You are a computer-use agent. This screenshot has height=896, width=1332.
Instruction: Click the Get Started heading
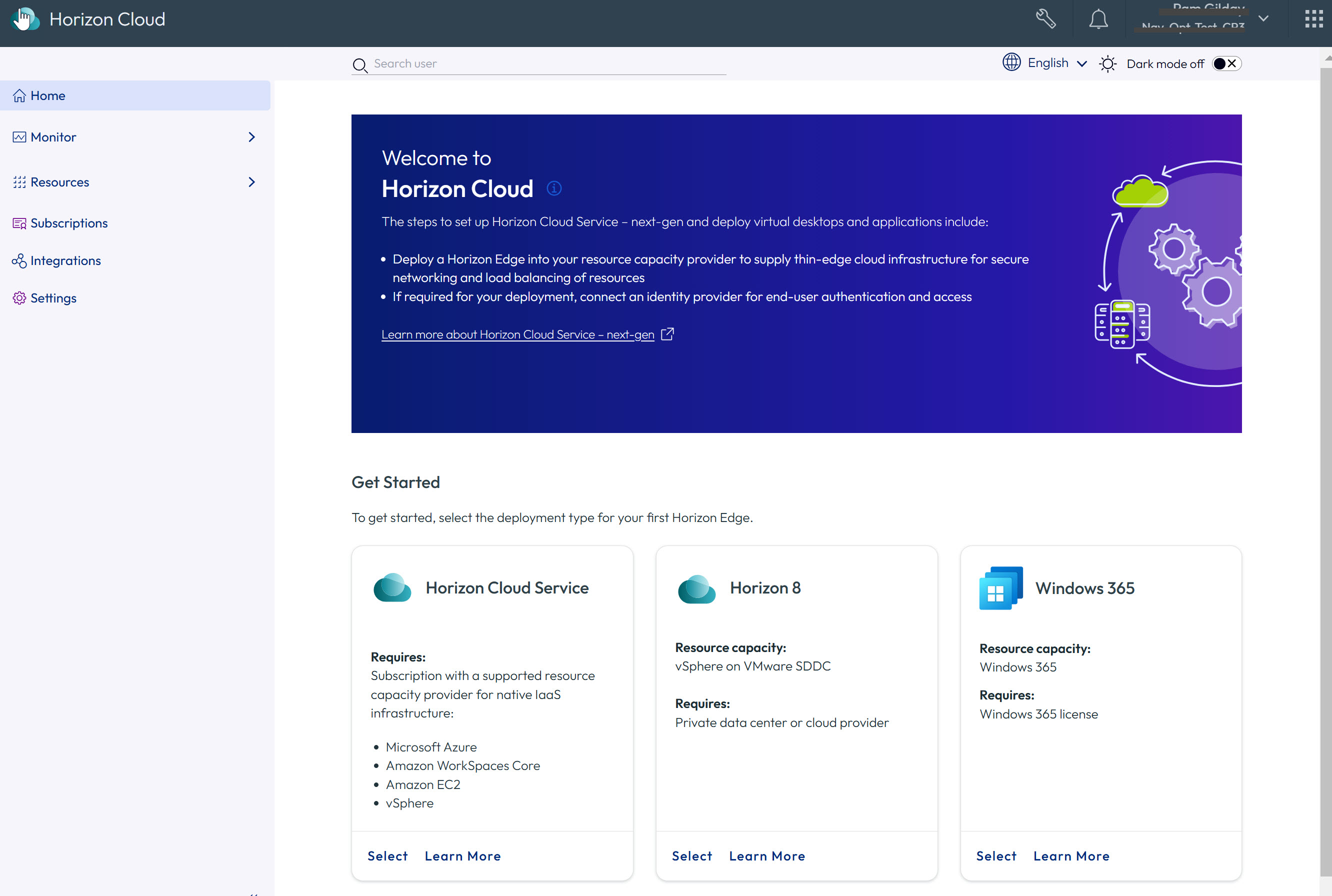click(x=395, y=482)
